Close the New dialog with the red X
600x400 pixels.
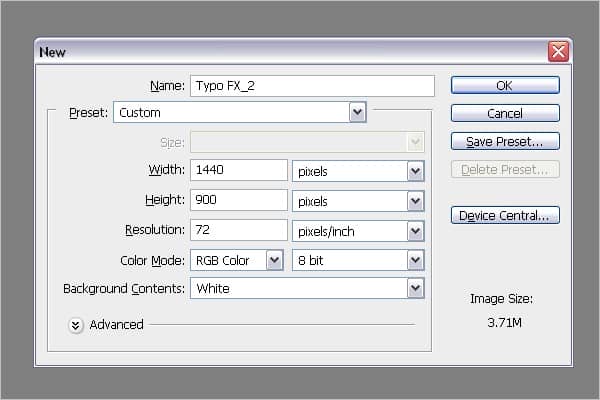click(558, 52)
